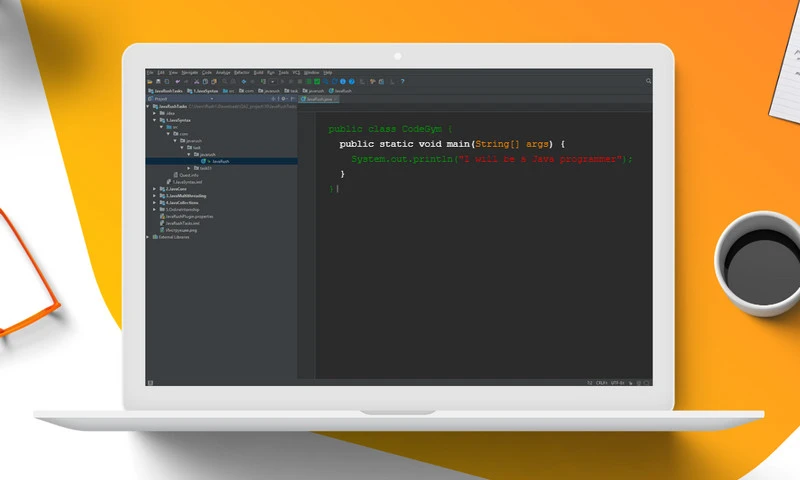The image size is (800, 480).
Task: Collapse the JavaRushTasks root project node
Action: pos(148,106)
